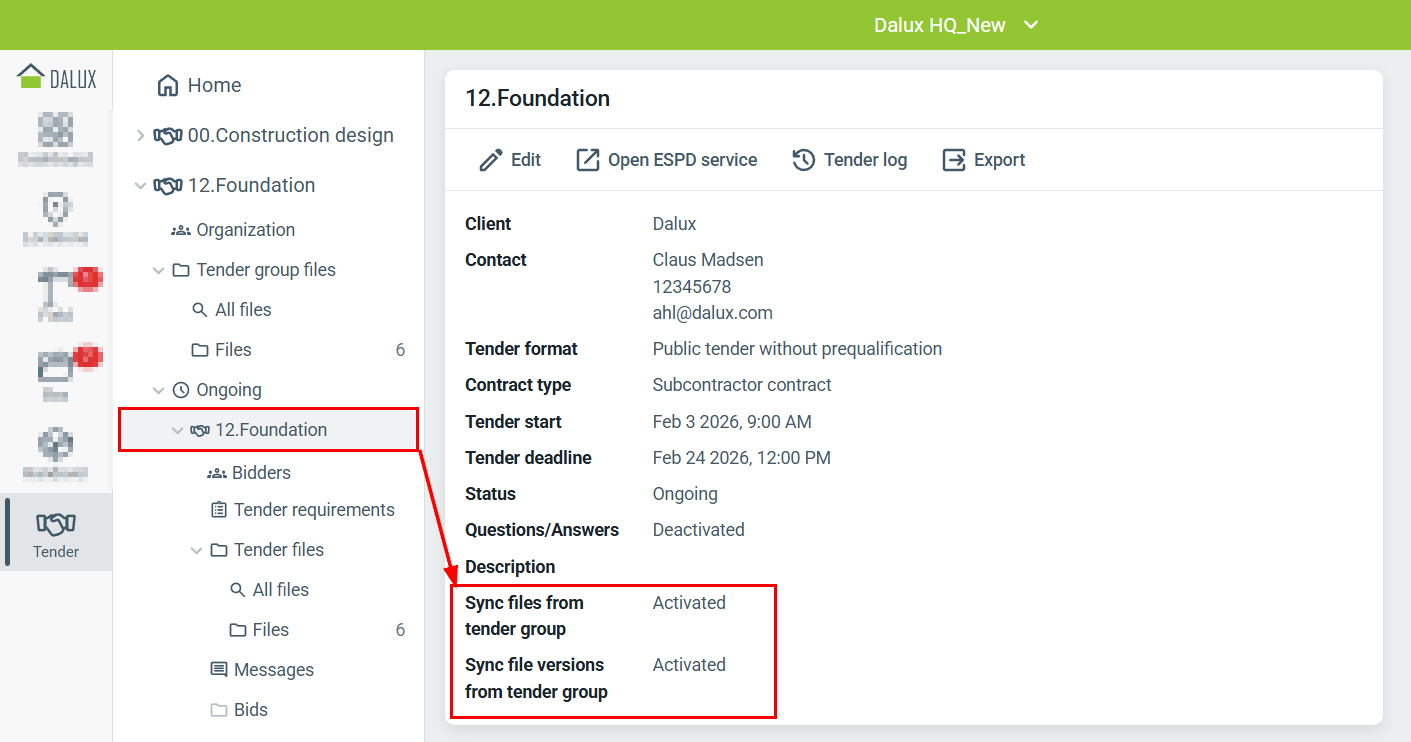The image size is (1411, 742).
Task: Collapse the Ongoing section
Action: [159, 390]
